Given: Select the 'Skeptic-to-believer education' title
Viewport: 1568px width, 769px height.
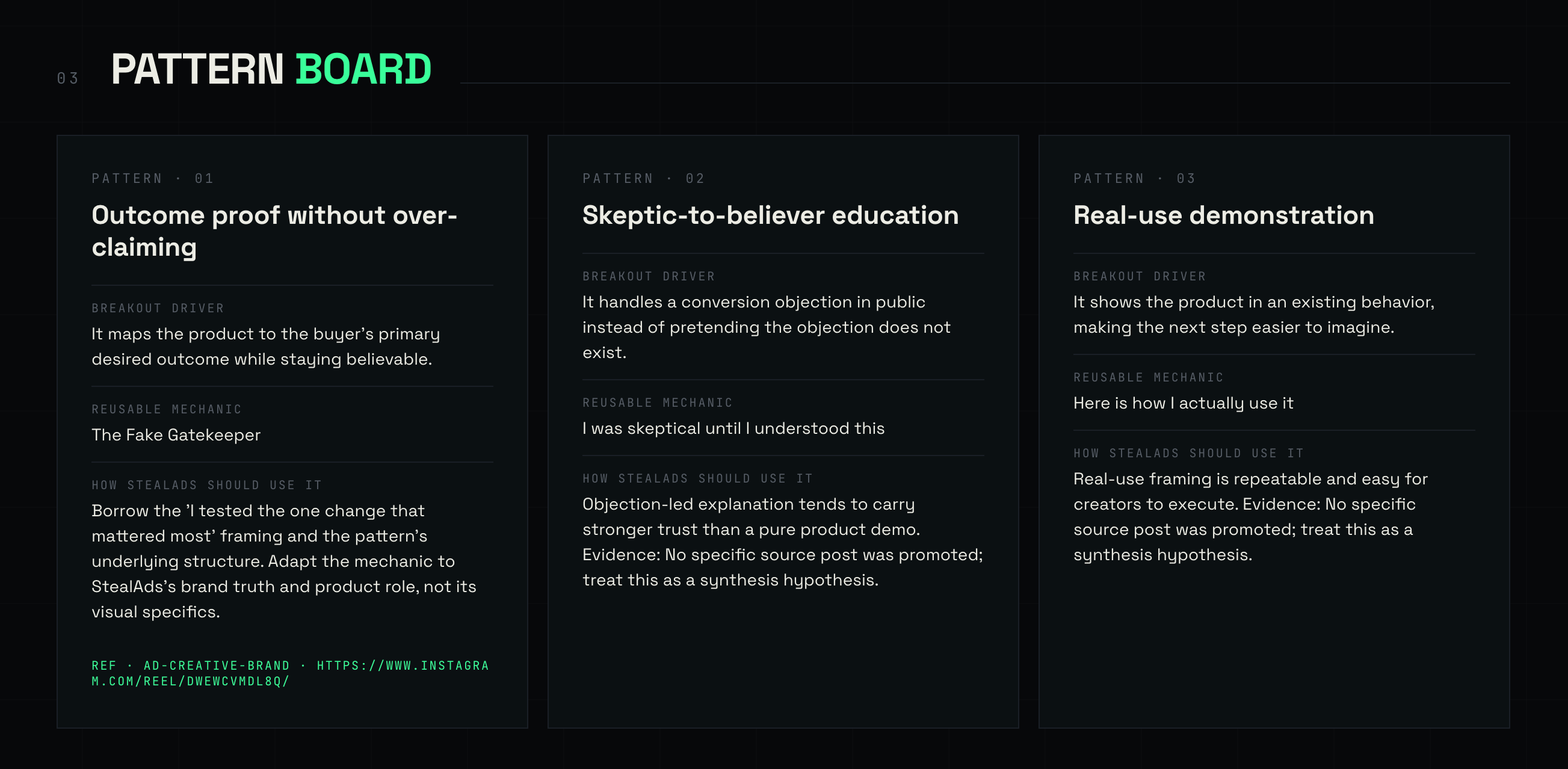Looking at the screenshot, I should tap(770, 215).
